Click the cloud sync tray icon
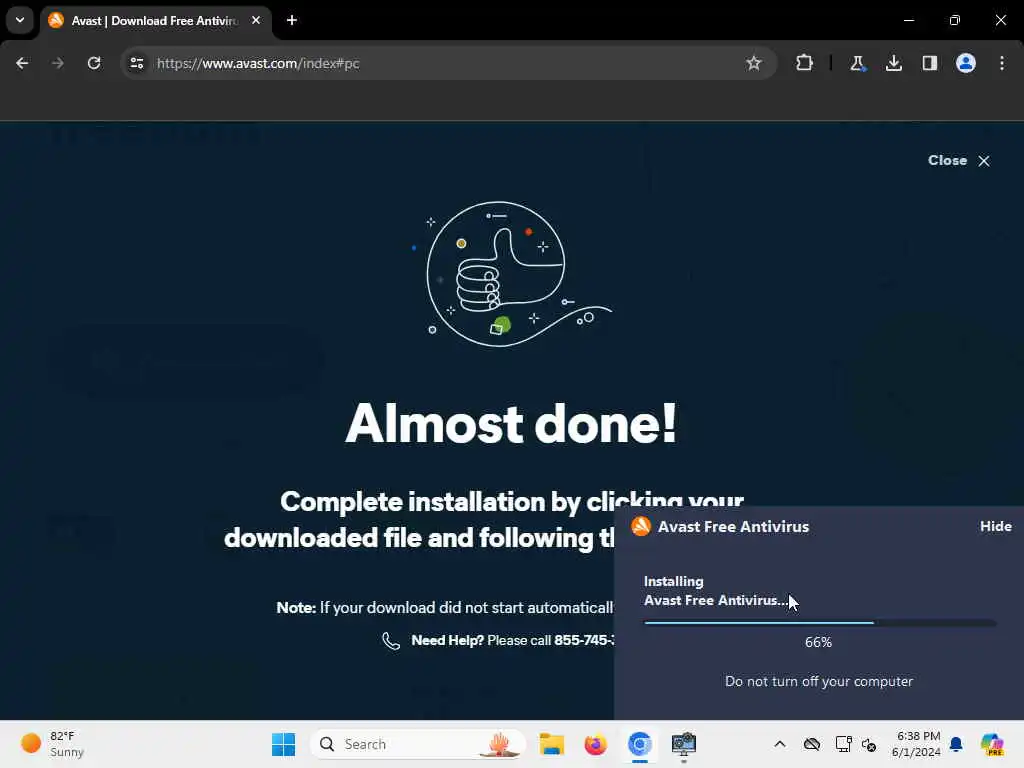Screen dimensions: 1024x768 [812, 744]
